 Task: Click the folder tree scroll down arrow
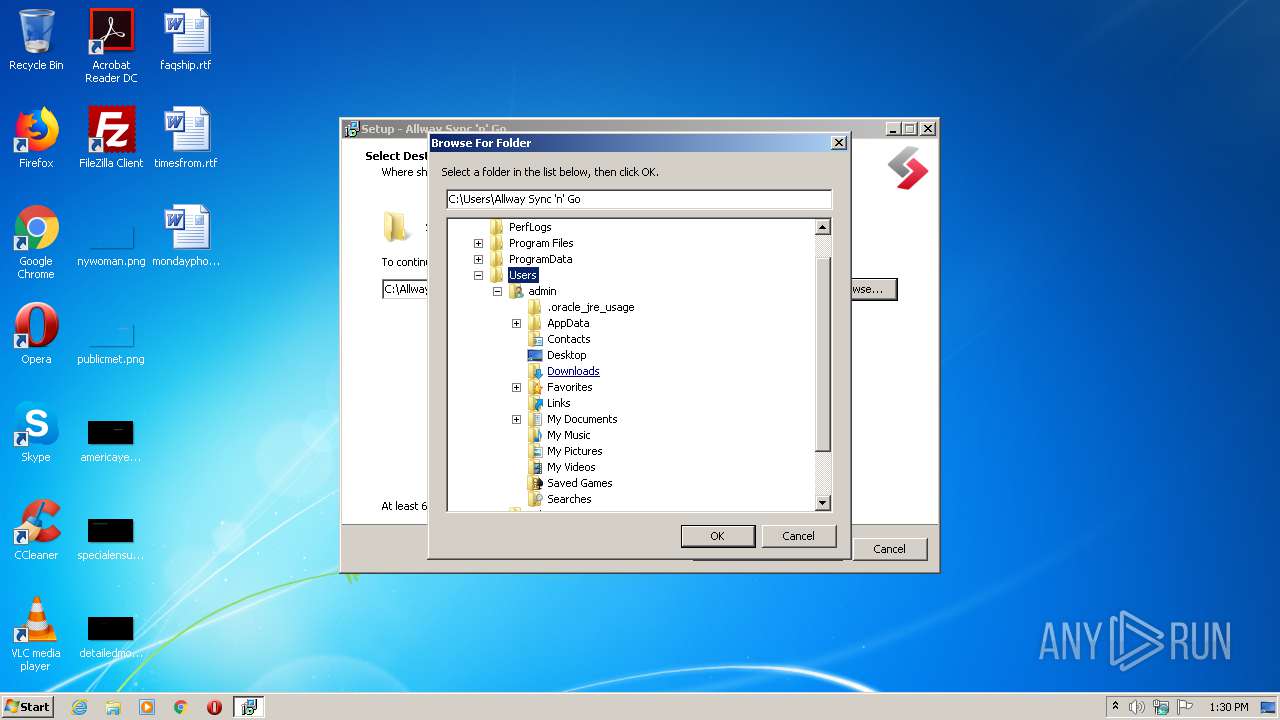pos(823,503)
